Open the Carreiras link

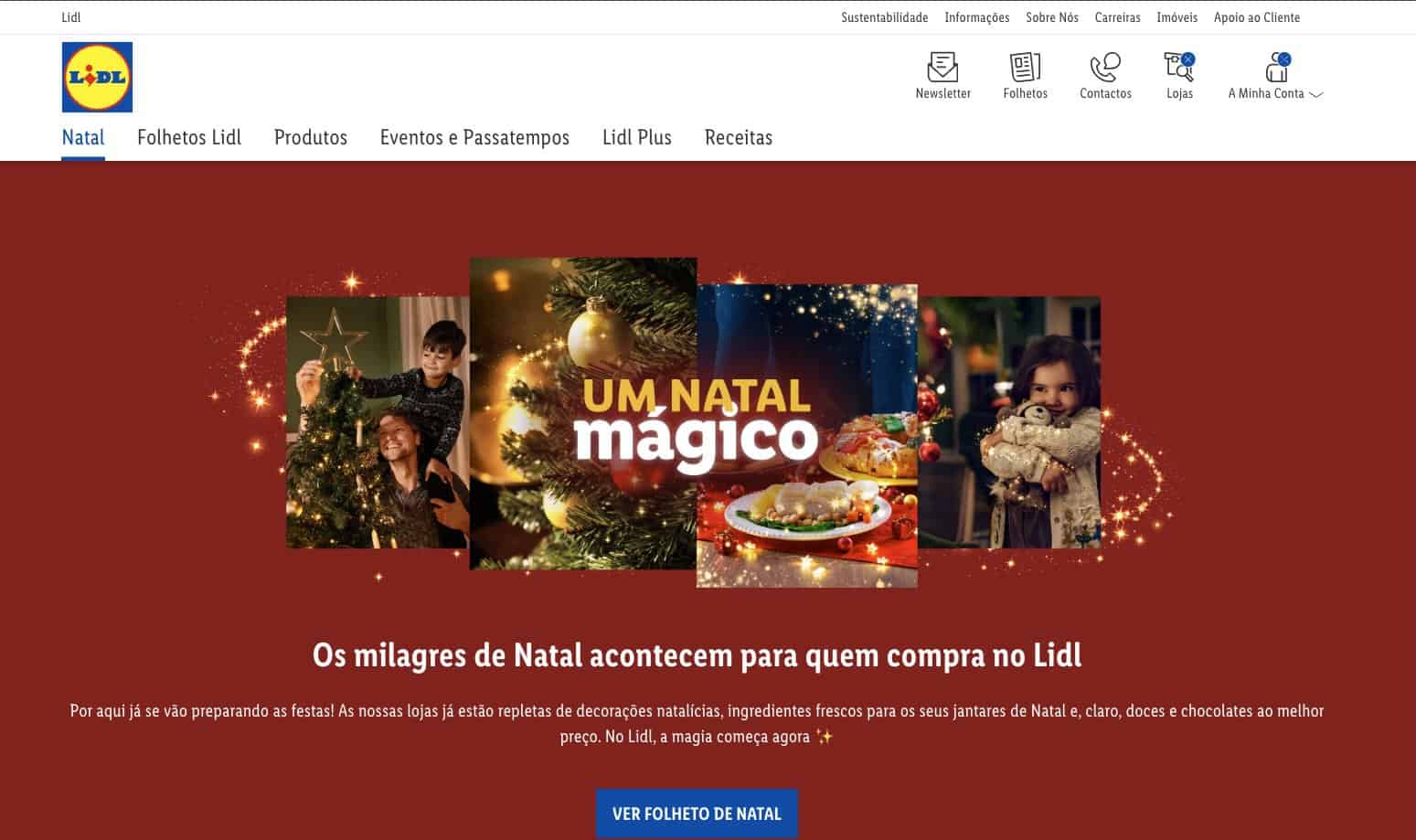1117,17
